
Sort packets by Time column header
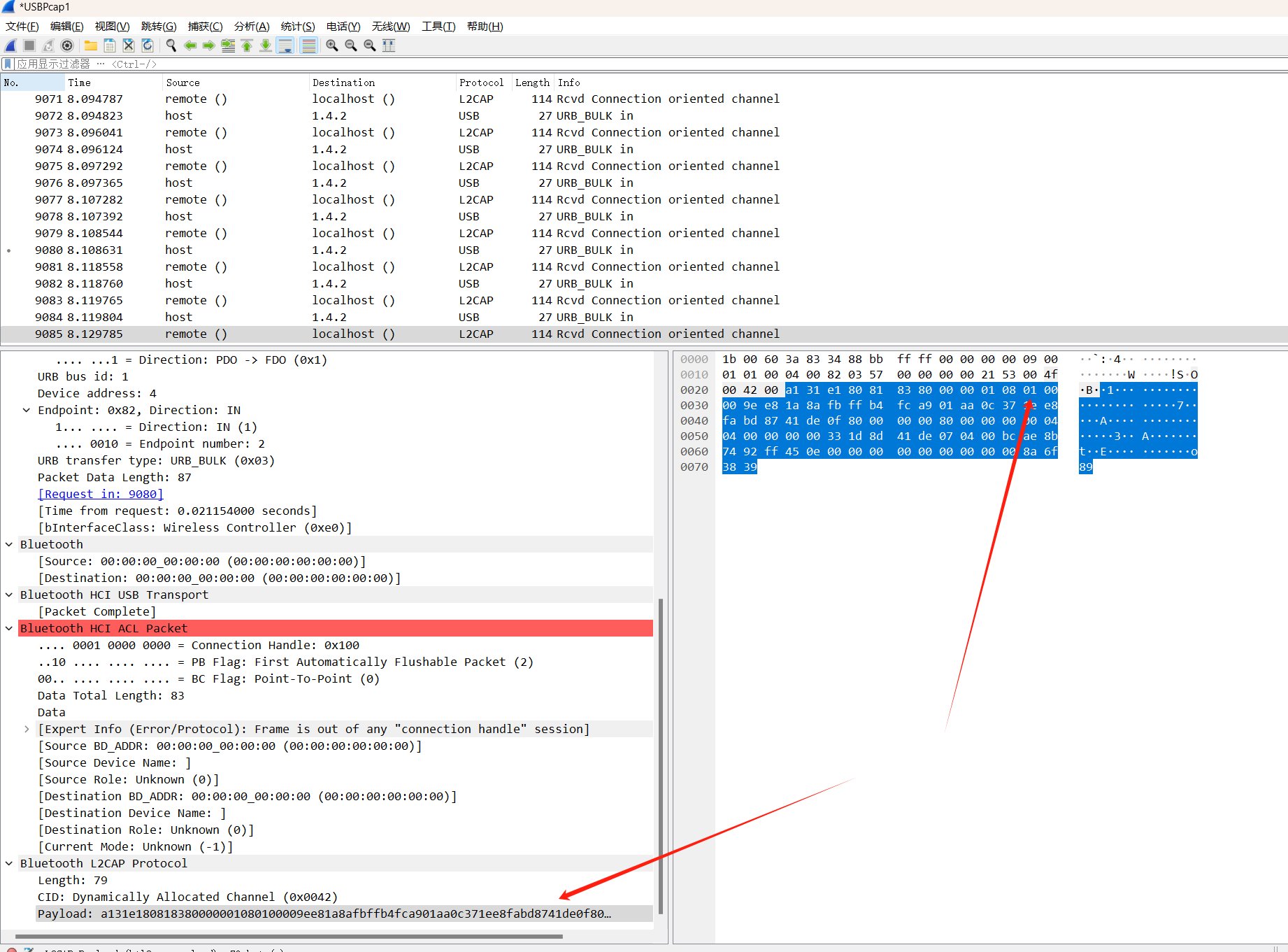pos(113,83)
